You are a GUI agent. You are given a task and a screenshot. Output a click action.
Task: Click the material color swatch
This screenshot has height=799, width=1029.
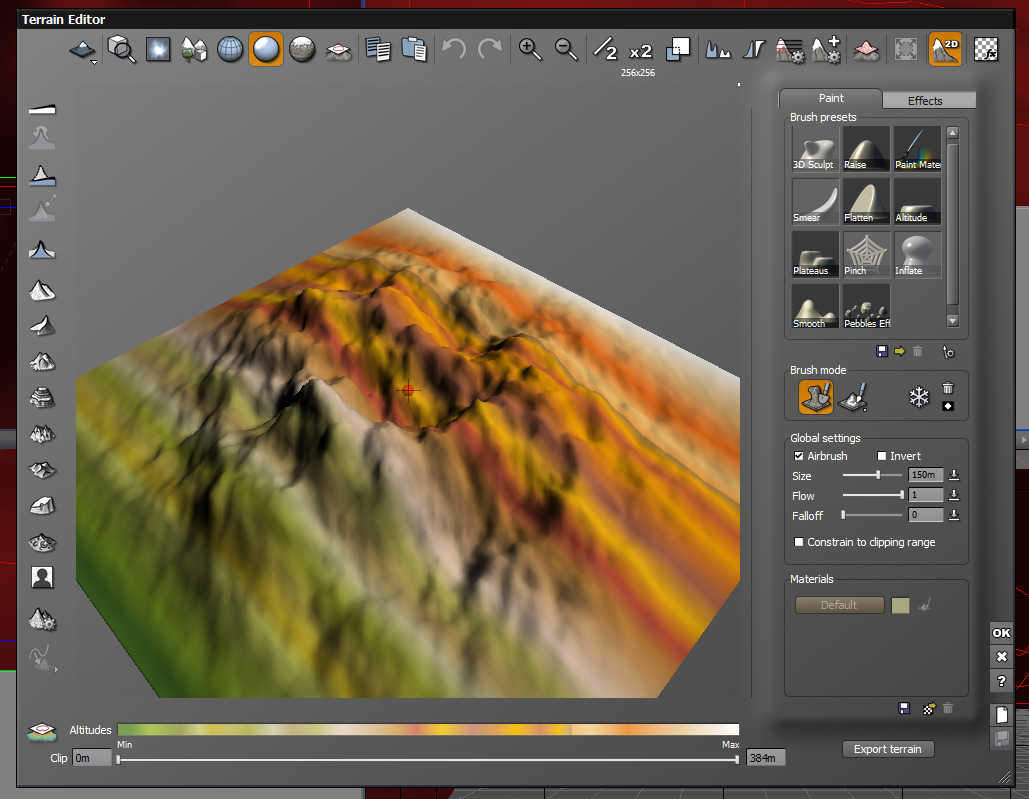pyautogui.click(x=900, y=605)
